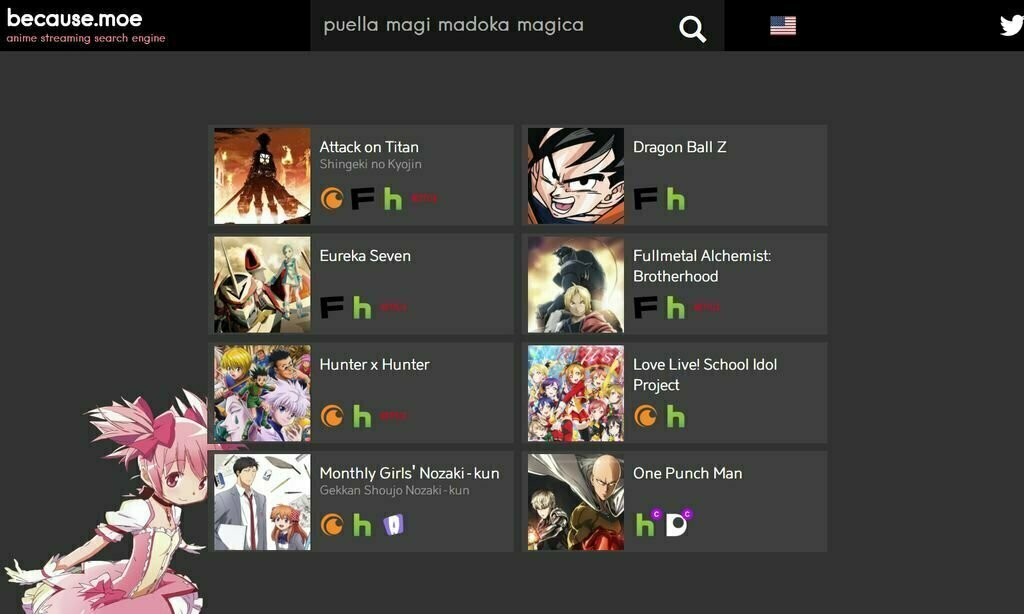Open Dragon Ball Z on Hulu
1024x614 pixels.
[675, 199]
